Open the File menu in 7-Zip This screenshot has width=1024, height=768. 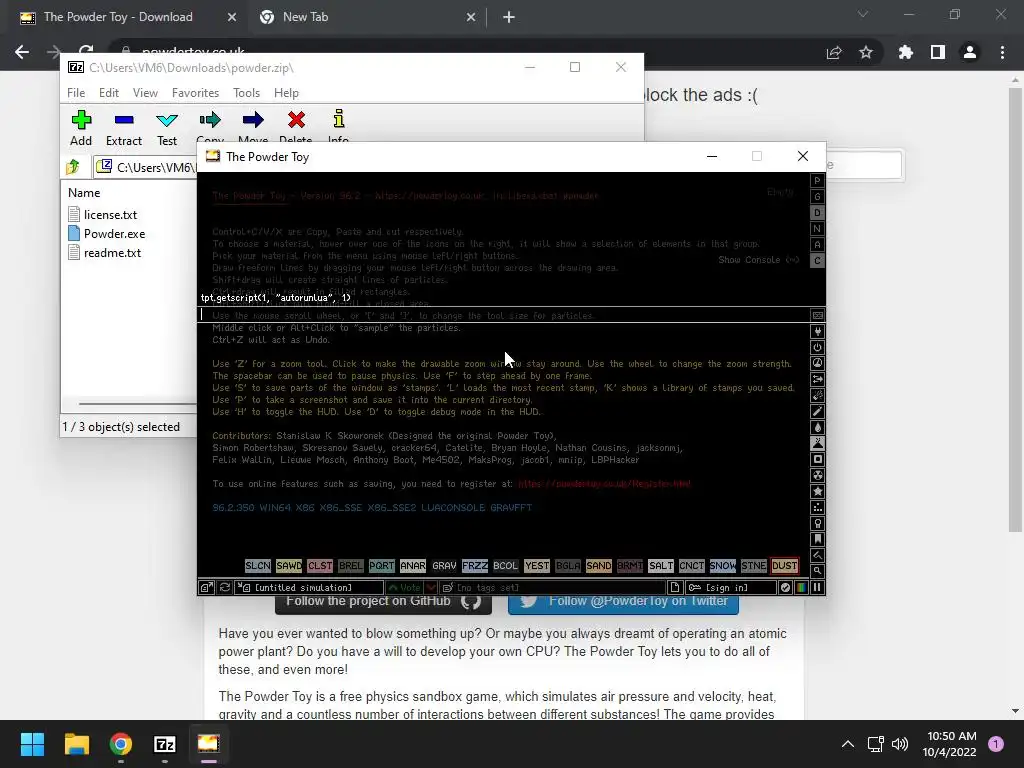(76, 93)
